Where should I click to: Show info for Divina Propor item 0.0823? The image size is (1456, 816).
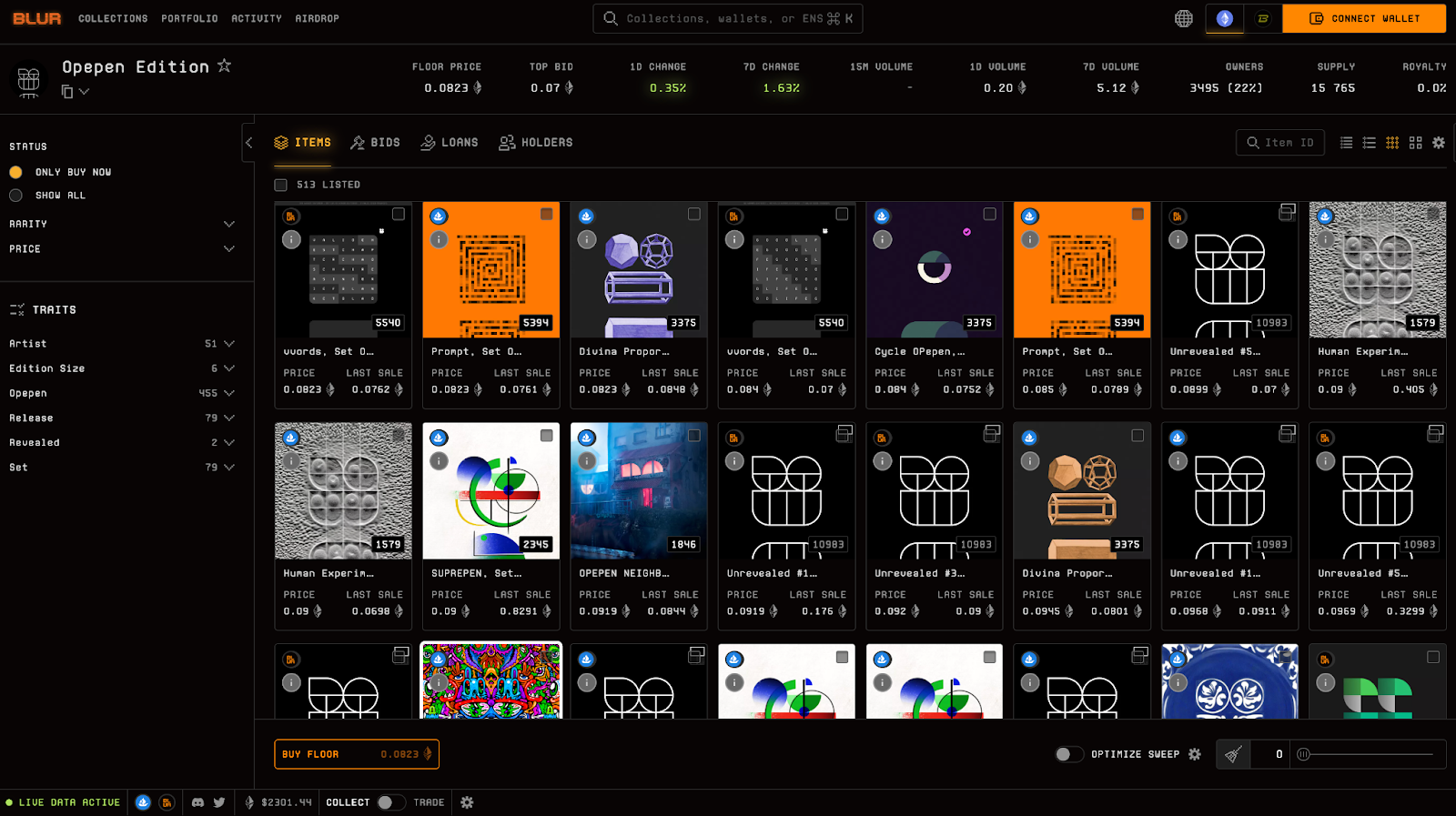point(587,239)
